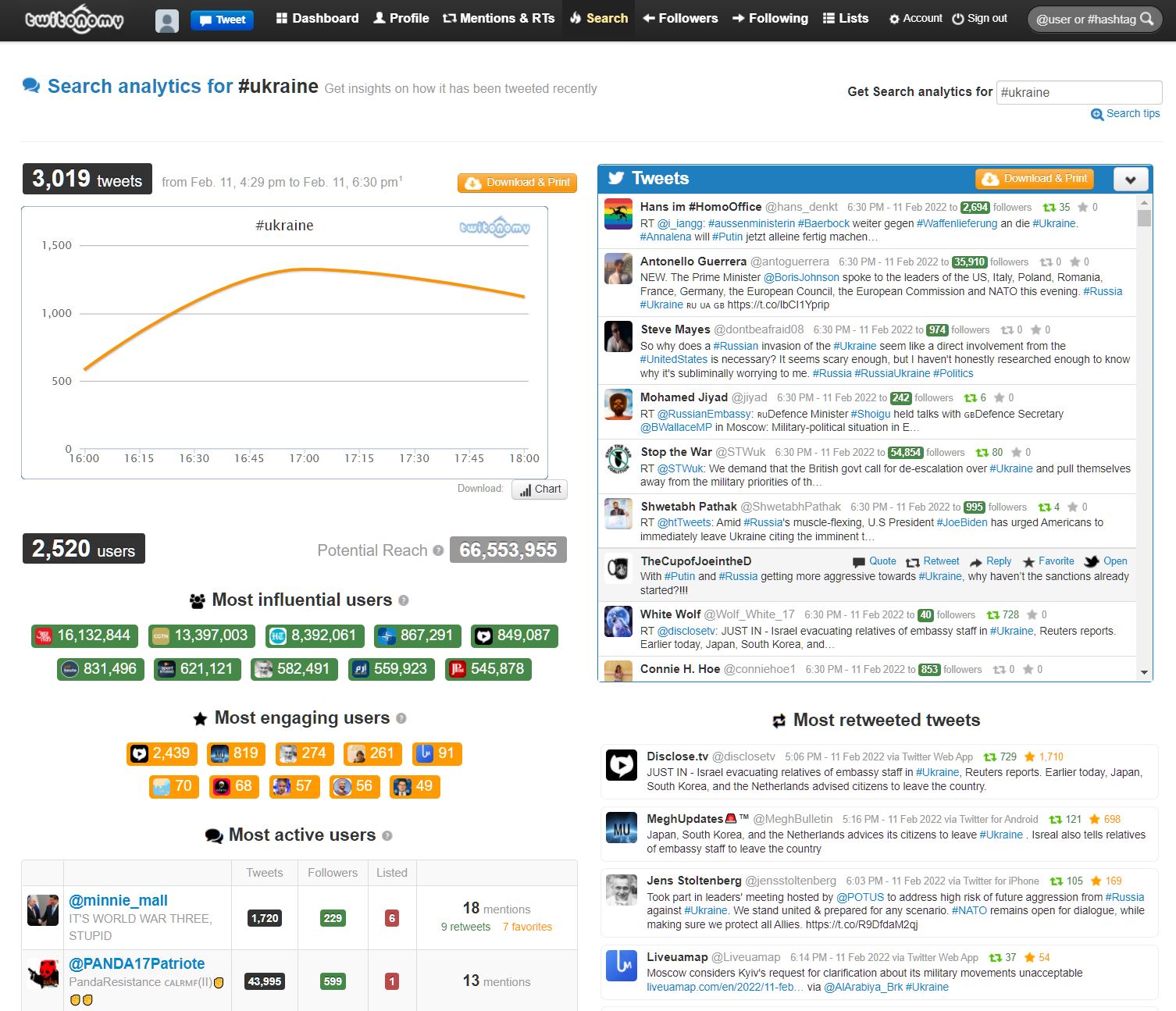The height and width of the screenshot is (1011, 1176).
Task: Select engaging user badge showing 56
Action: click(x=355, y=786)
